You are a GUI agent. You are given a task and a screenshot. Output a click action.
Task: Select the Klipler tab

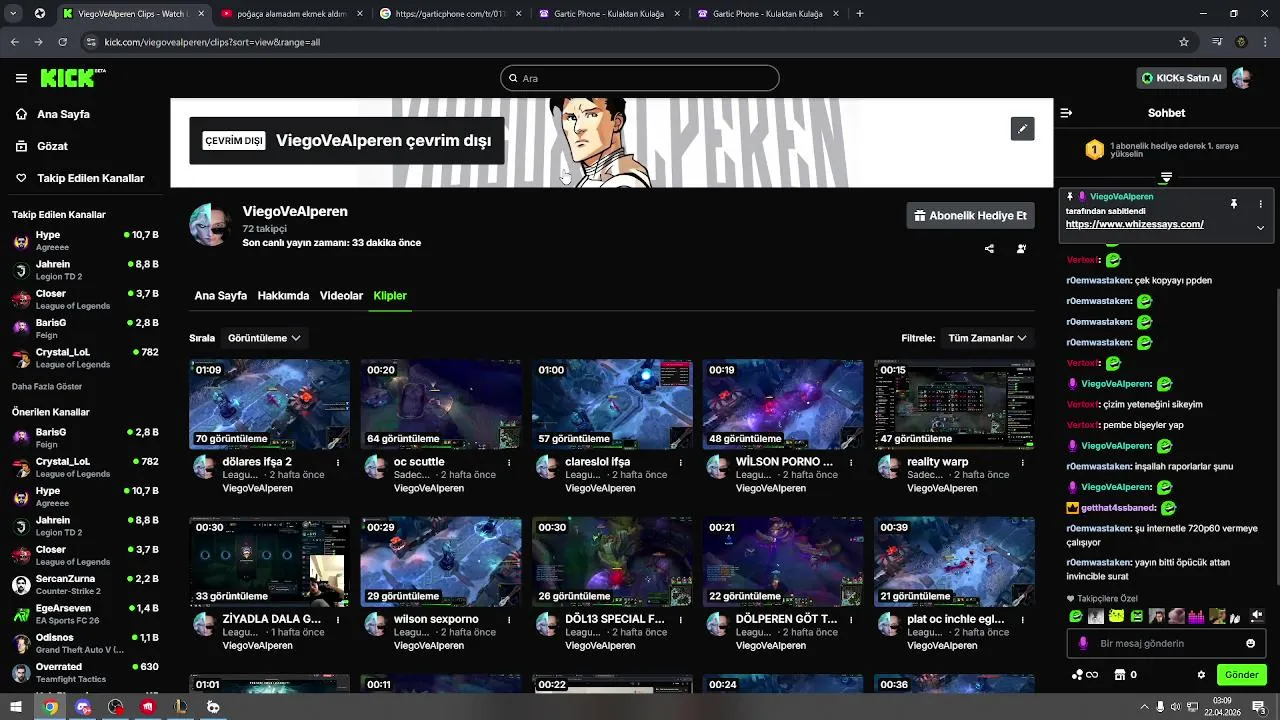coord(390,296)
